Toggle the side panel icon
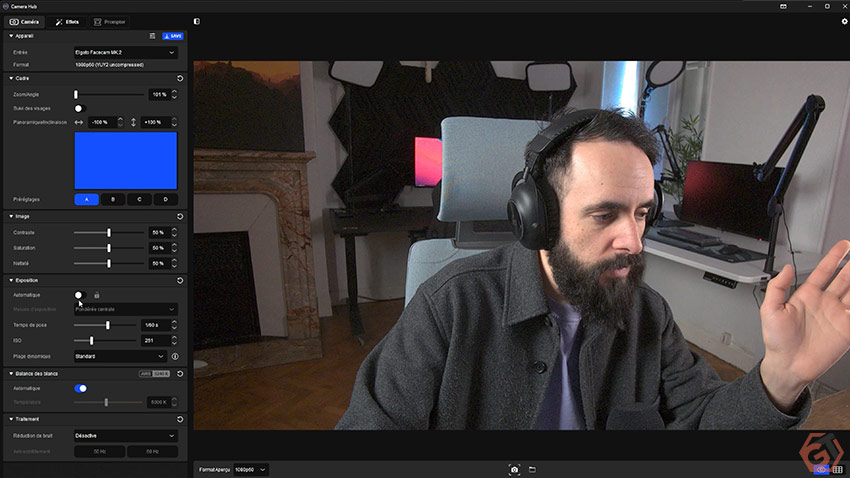The image size is (850, 478). coord(197,22)
